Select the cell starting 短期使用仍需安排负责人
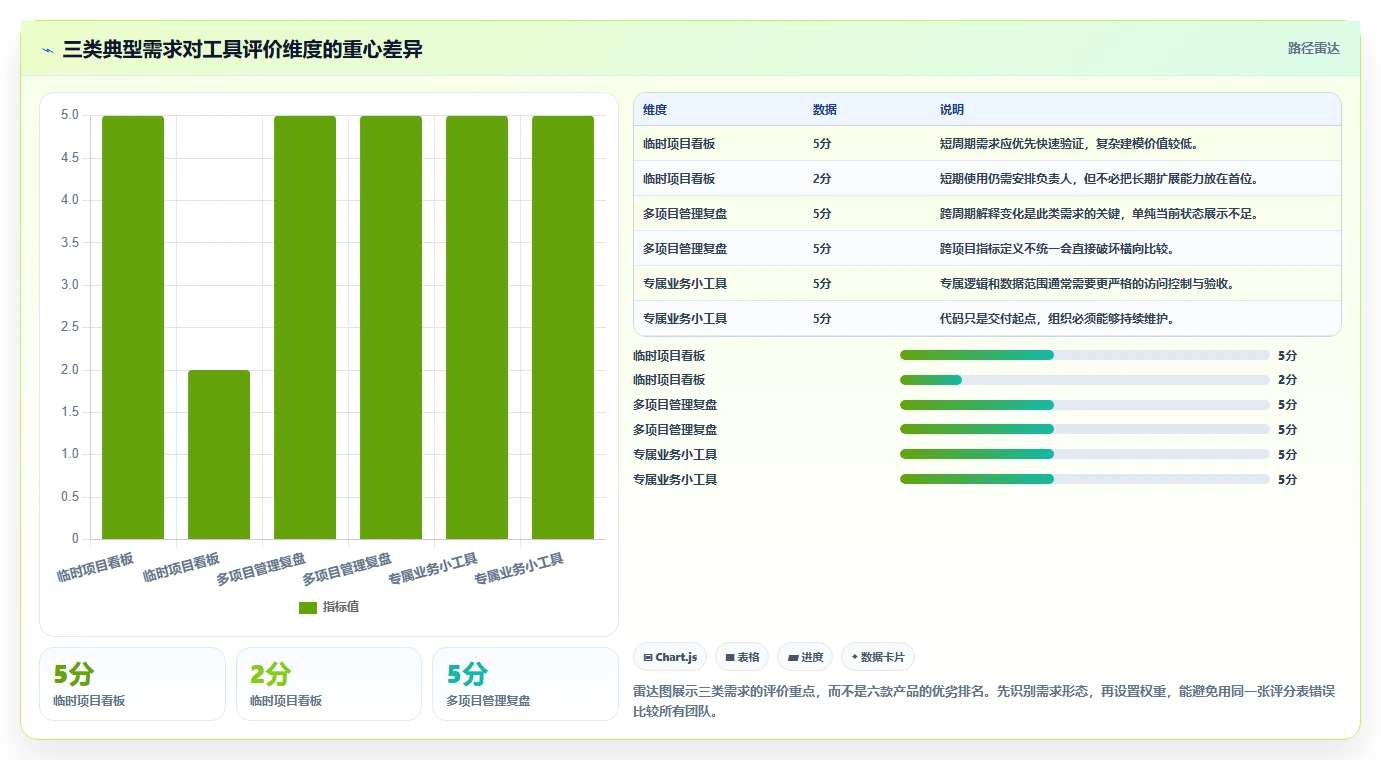Viewport: 1381px width, 760px height. coord(1098,179)
